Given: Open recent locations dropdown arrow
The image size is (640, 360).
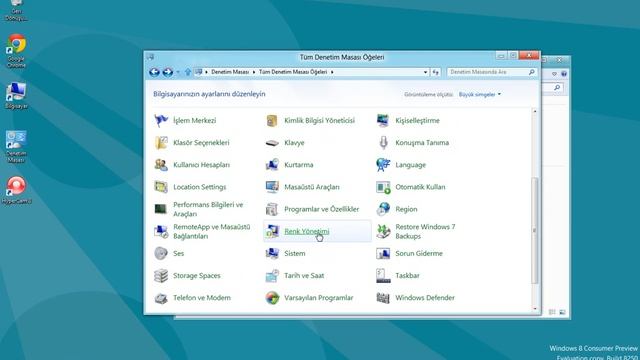Looking at the screenshot, I should pyautogui.click(x=178, y=72).
